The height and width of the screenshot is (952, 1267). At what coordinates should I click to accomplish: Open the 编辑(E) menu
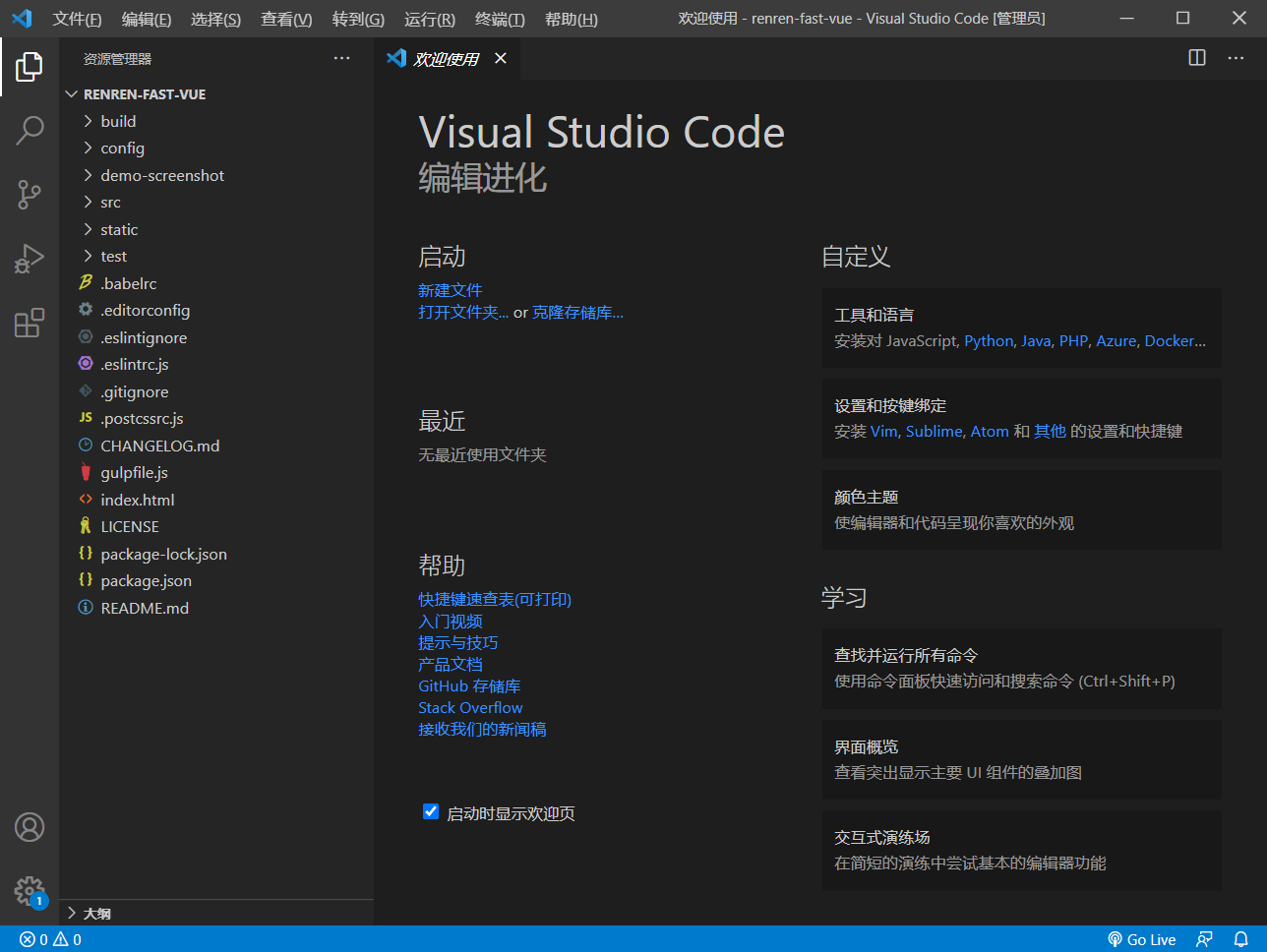coord(147,19)
